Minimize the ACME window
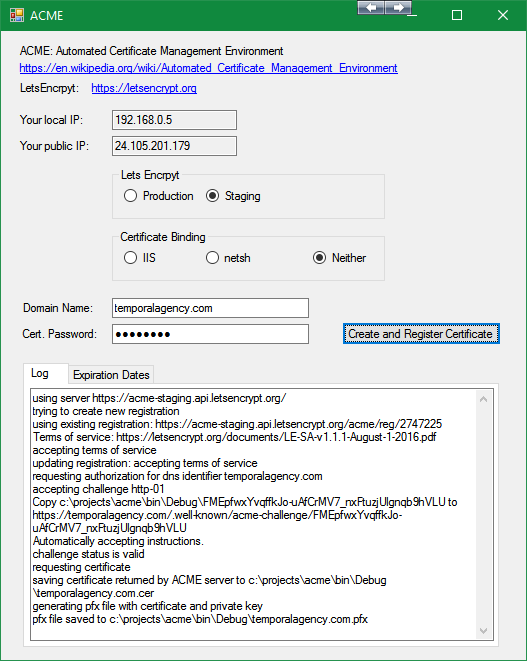Viewport: 527px width, 661px height. tap(413, 15)
